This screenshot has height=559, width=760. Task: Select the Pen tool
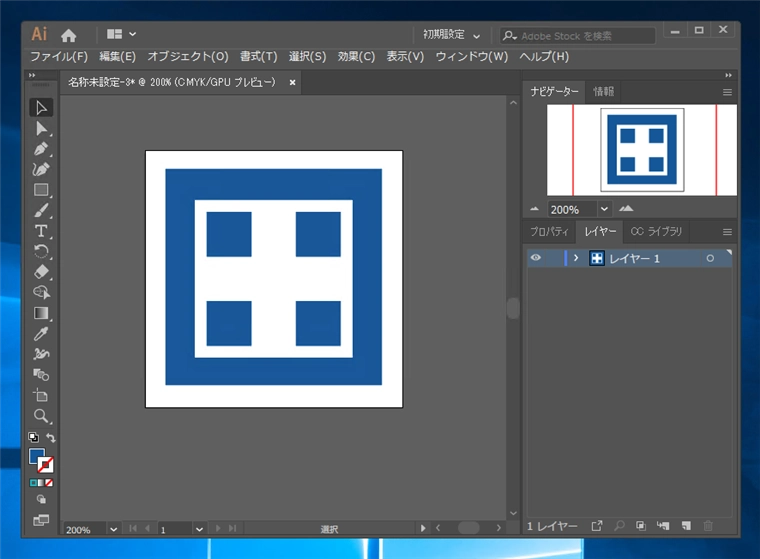[41, 149]
